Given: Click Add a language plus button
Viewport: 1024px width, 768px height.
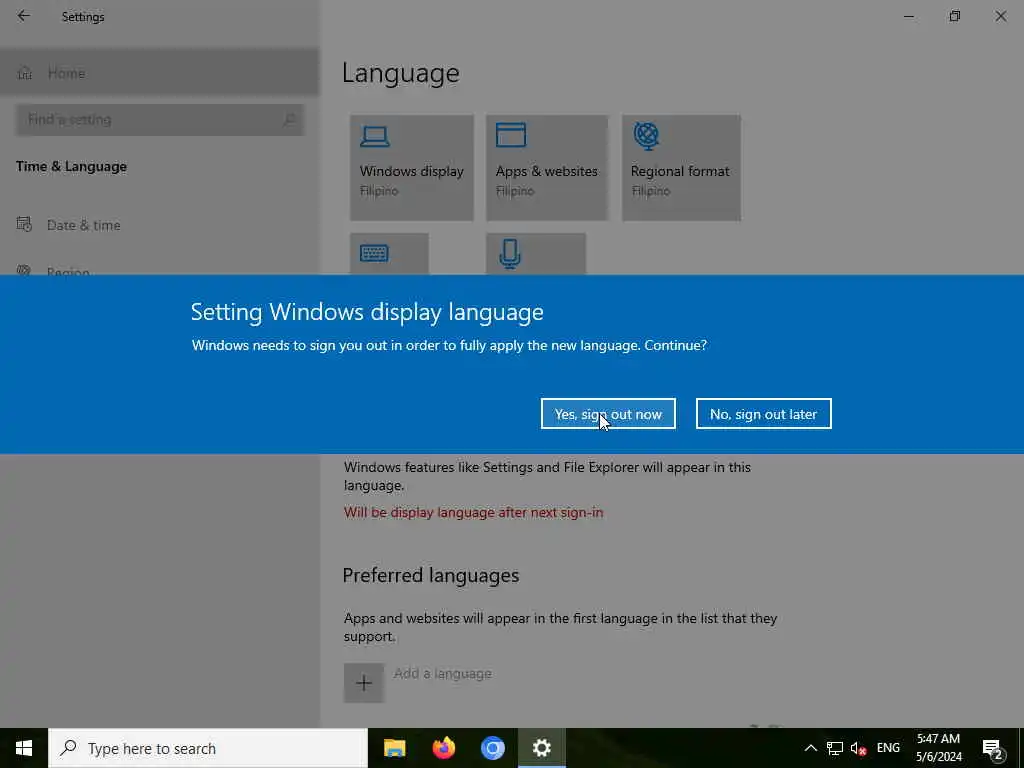Looking at the screenshot, I should tap(364, 683).
